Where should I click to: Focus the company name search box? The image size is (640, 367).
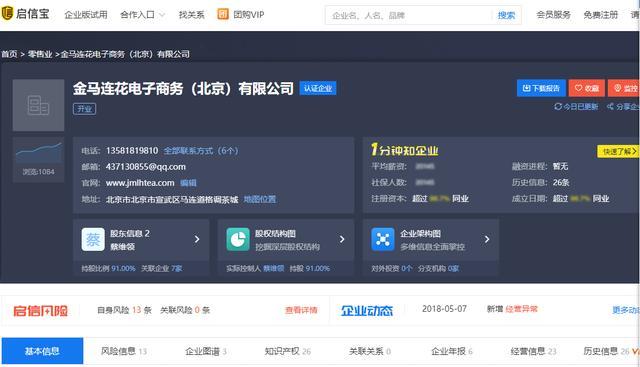[409, 16]
